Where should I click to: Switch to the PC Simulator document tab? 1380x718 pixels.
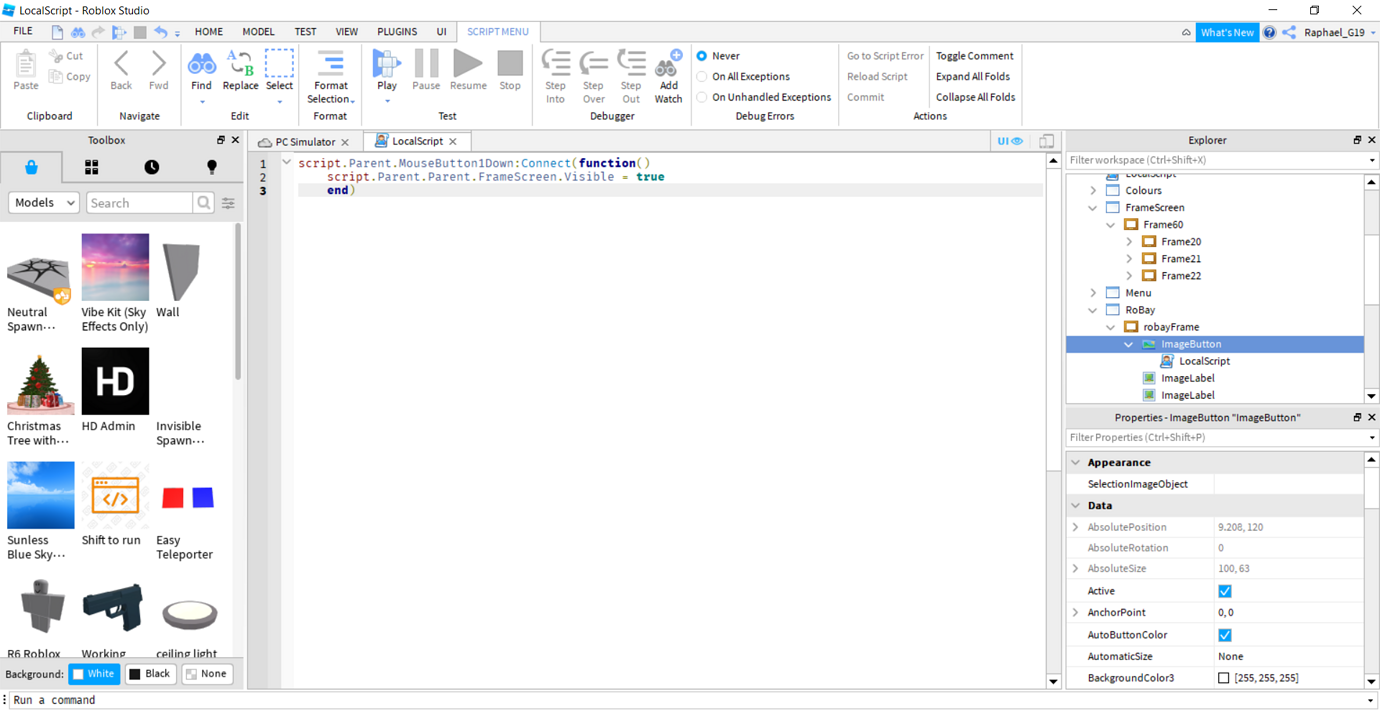click(x=304, y=142)
